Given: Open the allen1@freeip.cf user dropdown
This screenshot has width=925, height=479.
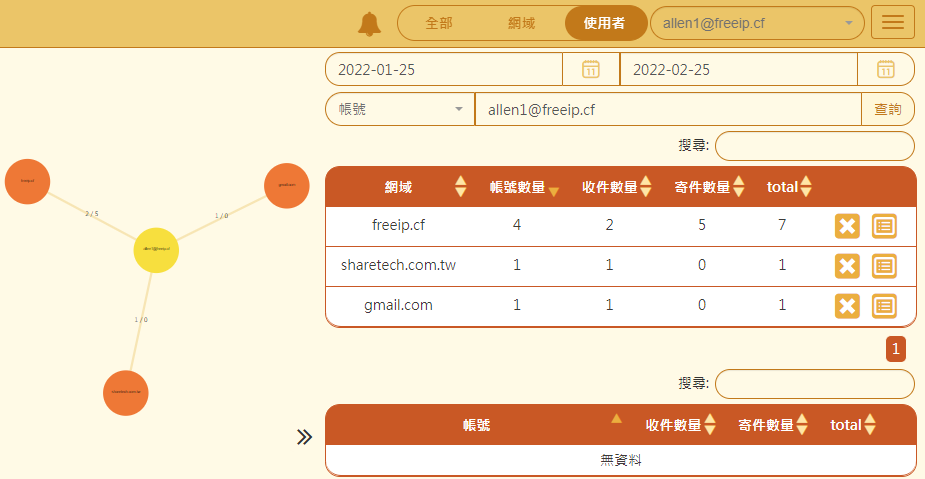Looking at the screenshot, I should [757, 23].
